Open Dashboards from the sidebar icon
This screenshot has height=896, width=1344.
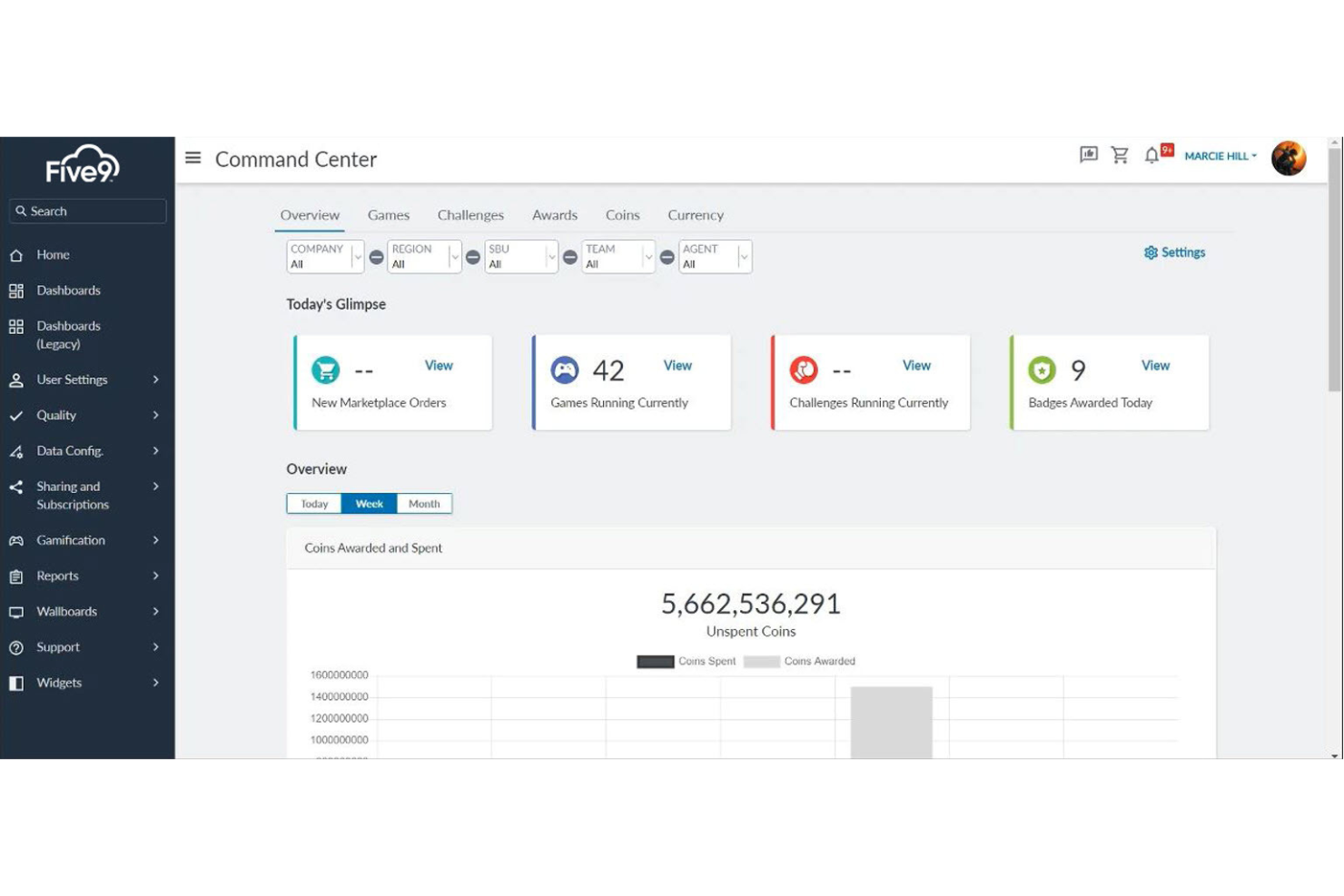(x=16, y=290)
